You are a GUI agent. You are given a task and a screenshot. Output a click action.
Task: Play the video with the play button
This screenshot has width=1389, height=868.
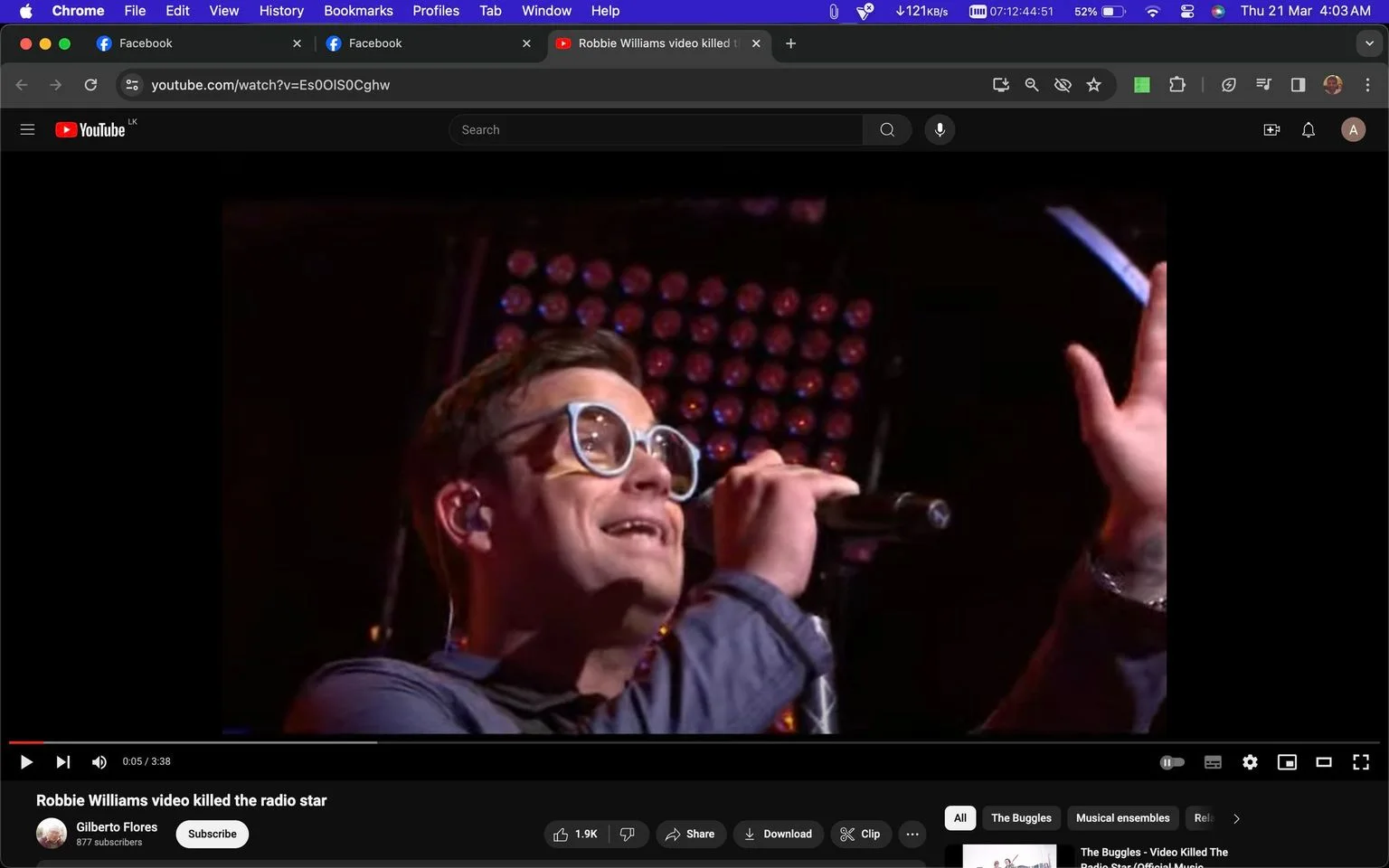click(26, 762)
